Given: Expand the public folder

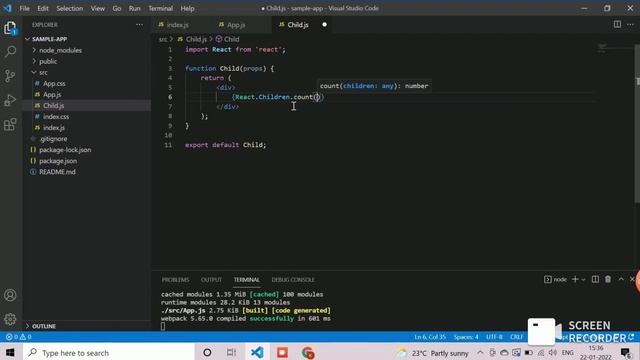Looking at the screenshot, I should (48, 61).
